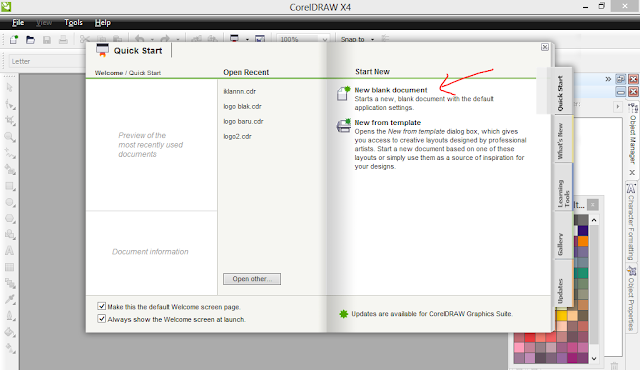Image resolution: width=640 pixels, height=370 pixels.
Task: Open recent file logo baru.cdr
Action: [x=243, y=122]
